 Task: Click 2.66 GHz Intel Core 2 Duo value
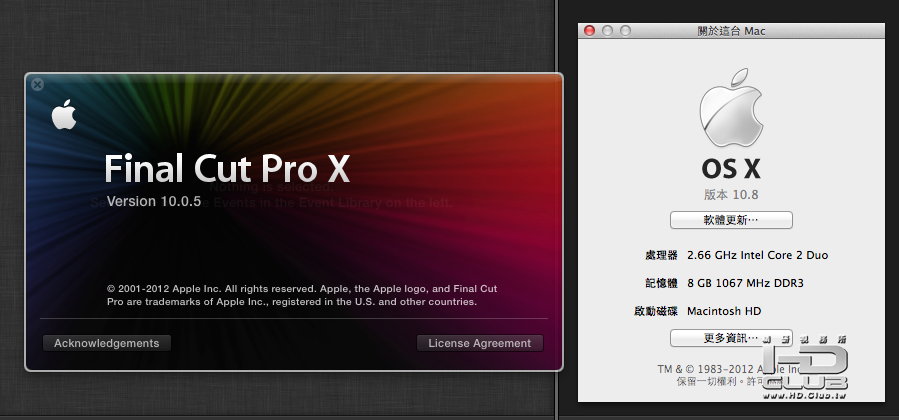[757, 256]
